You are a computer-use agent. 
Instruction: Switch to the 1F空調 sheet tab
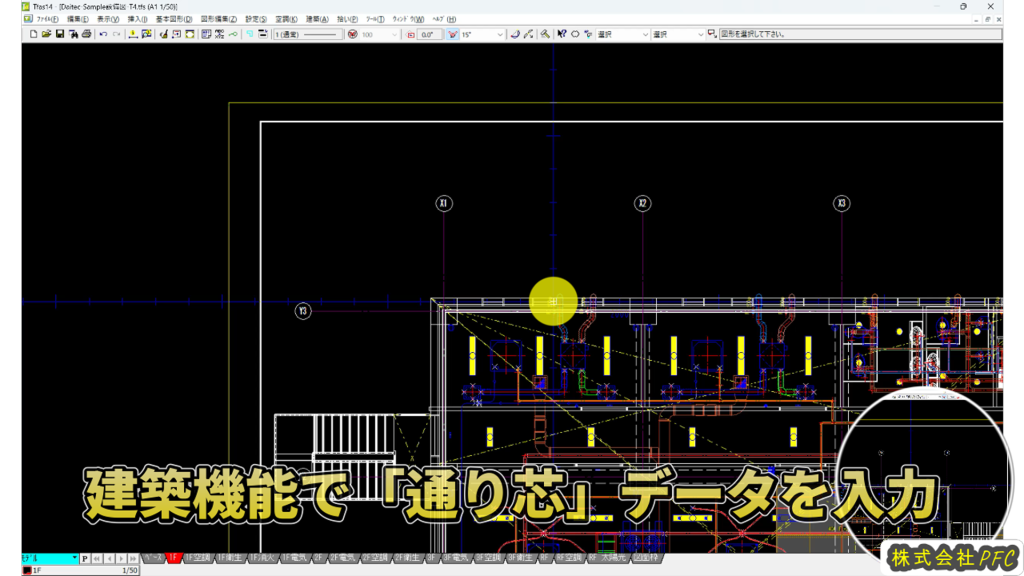[x=197, y=558]
